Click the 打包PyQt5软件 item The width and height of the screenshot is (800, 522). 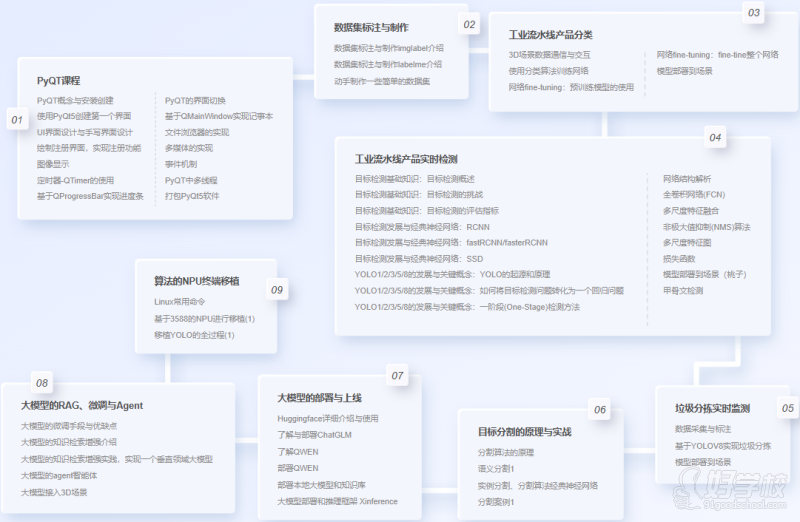coord(192,196)
